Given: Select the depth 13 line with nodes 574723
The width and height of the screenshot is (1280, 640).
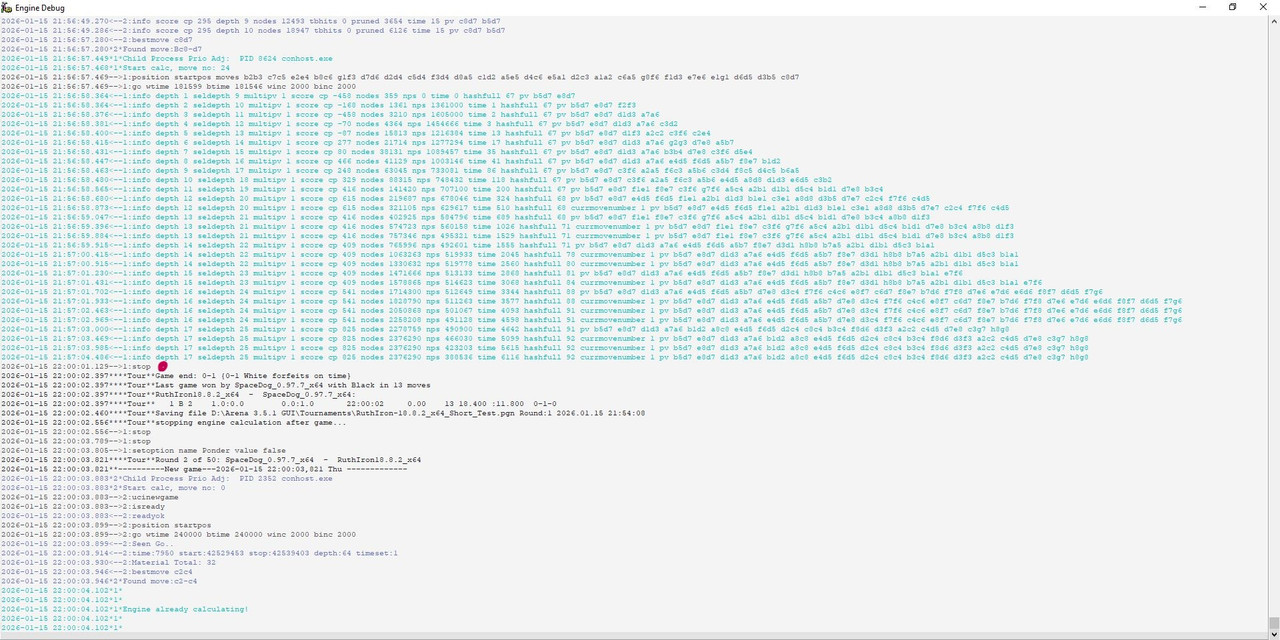Looking at the screenshot, I should [508, 226].
